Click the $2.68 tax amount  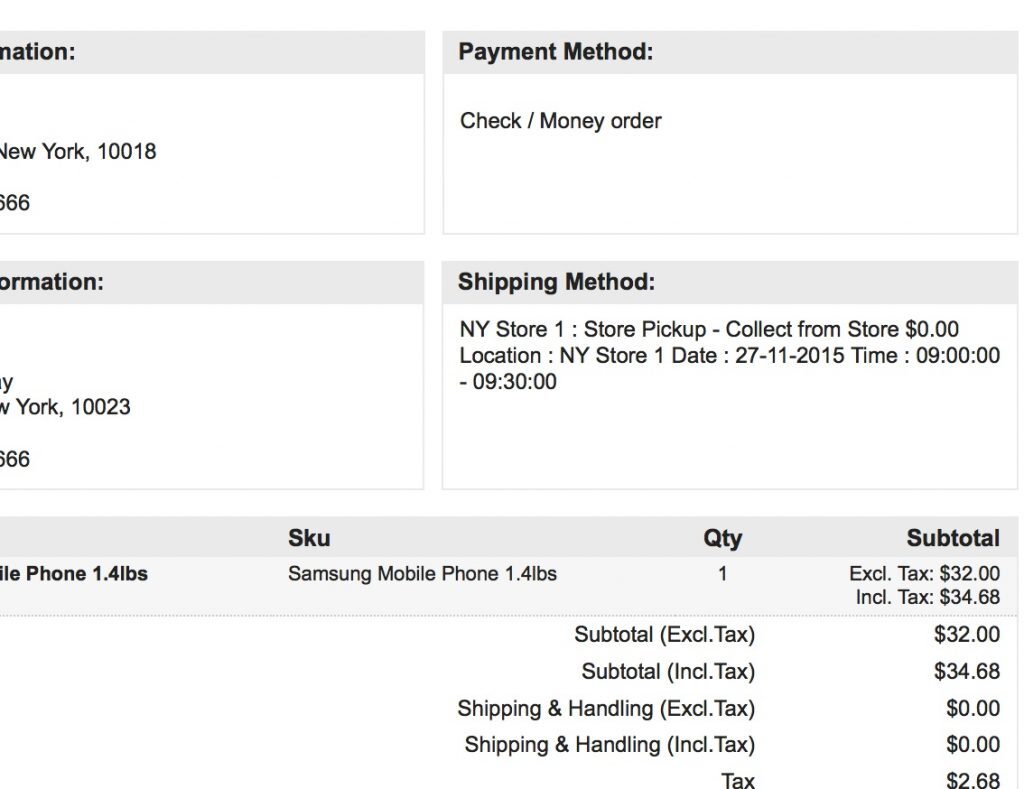972,780
